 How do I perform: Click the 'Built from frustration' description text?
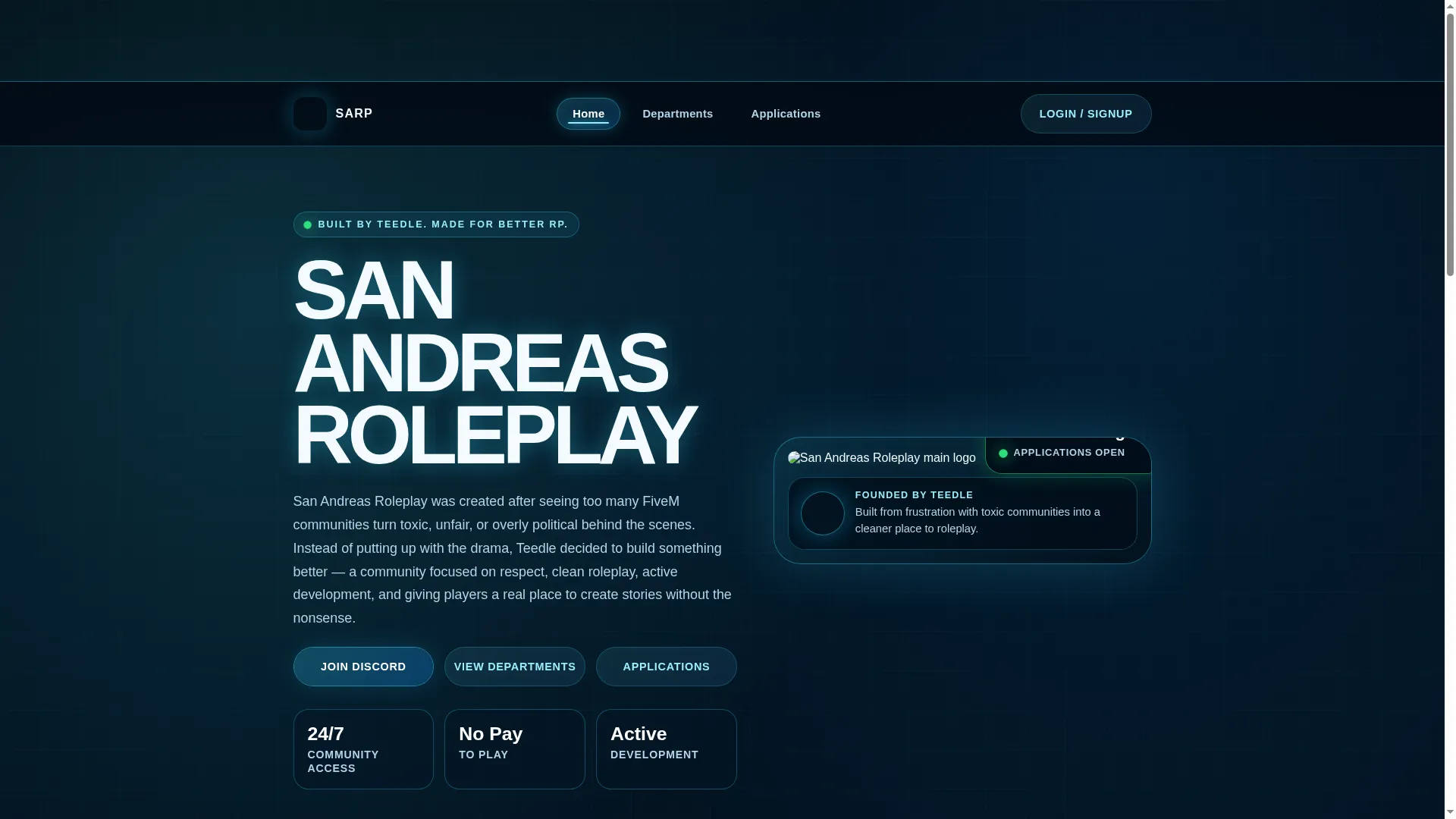977,520
